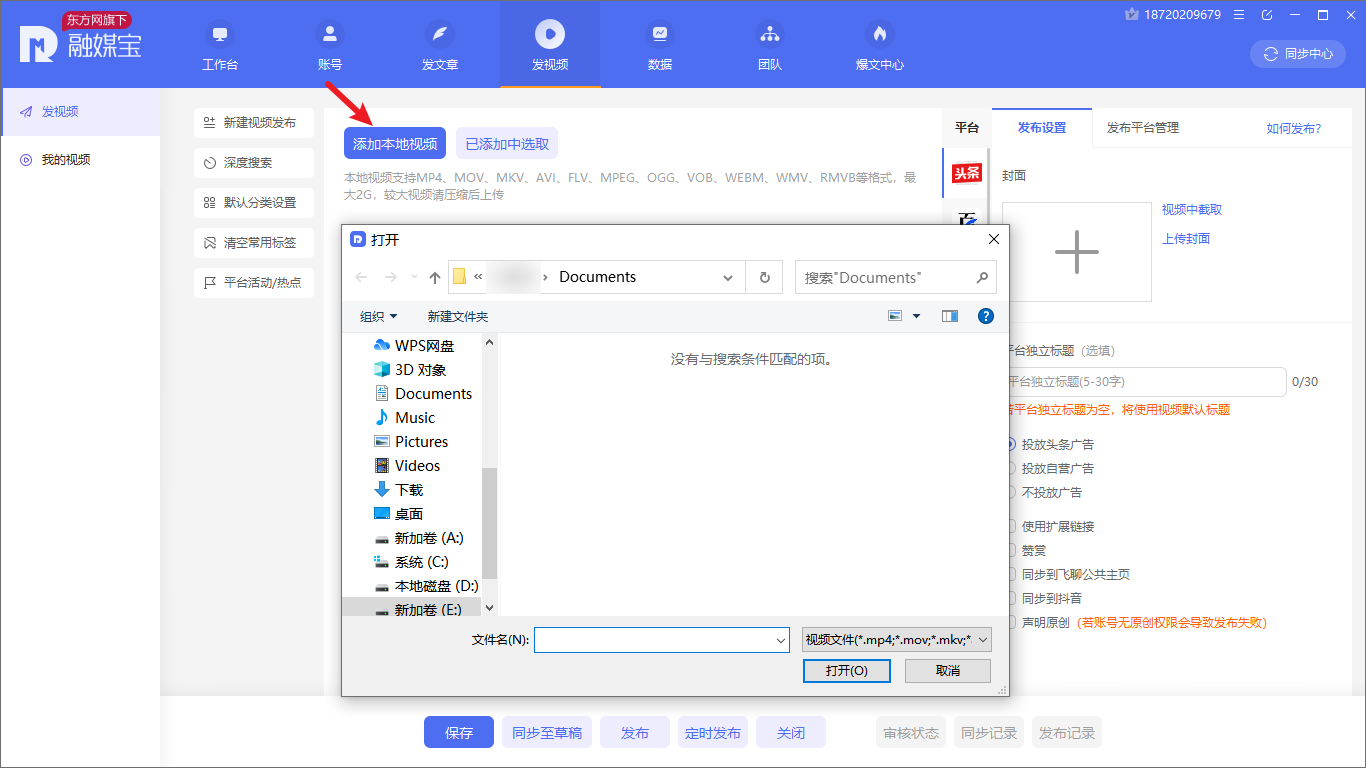This screenshot has height=768, width=1366.
Task: Click the 融媒宝 logo
Action: [x=80, y=38]
